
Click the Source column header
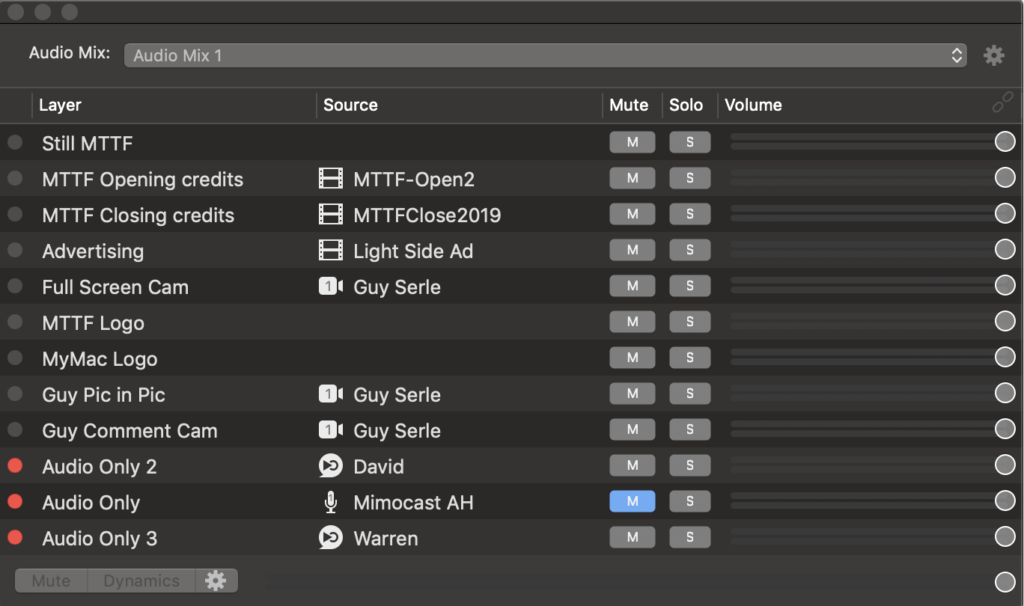tap(350, 105)
